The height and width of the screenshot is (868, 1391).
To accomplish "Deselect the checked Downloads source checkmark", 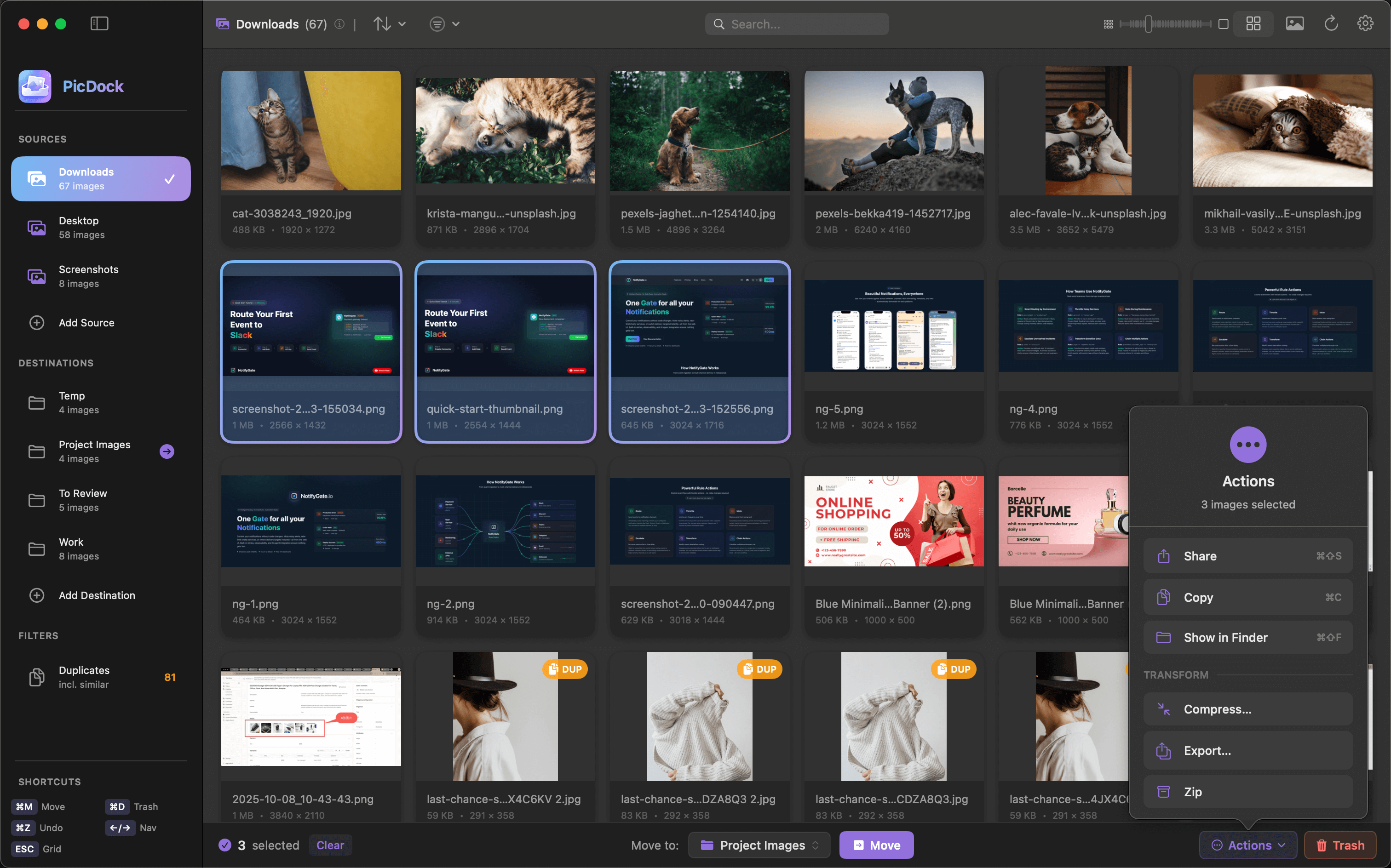I will 169,178.
